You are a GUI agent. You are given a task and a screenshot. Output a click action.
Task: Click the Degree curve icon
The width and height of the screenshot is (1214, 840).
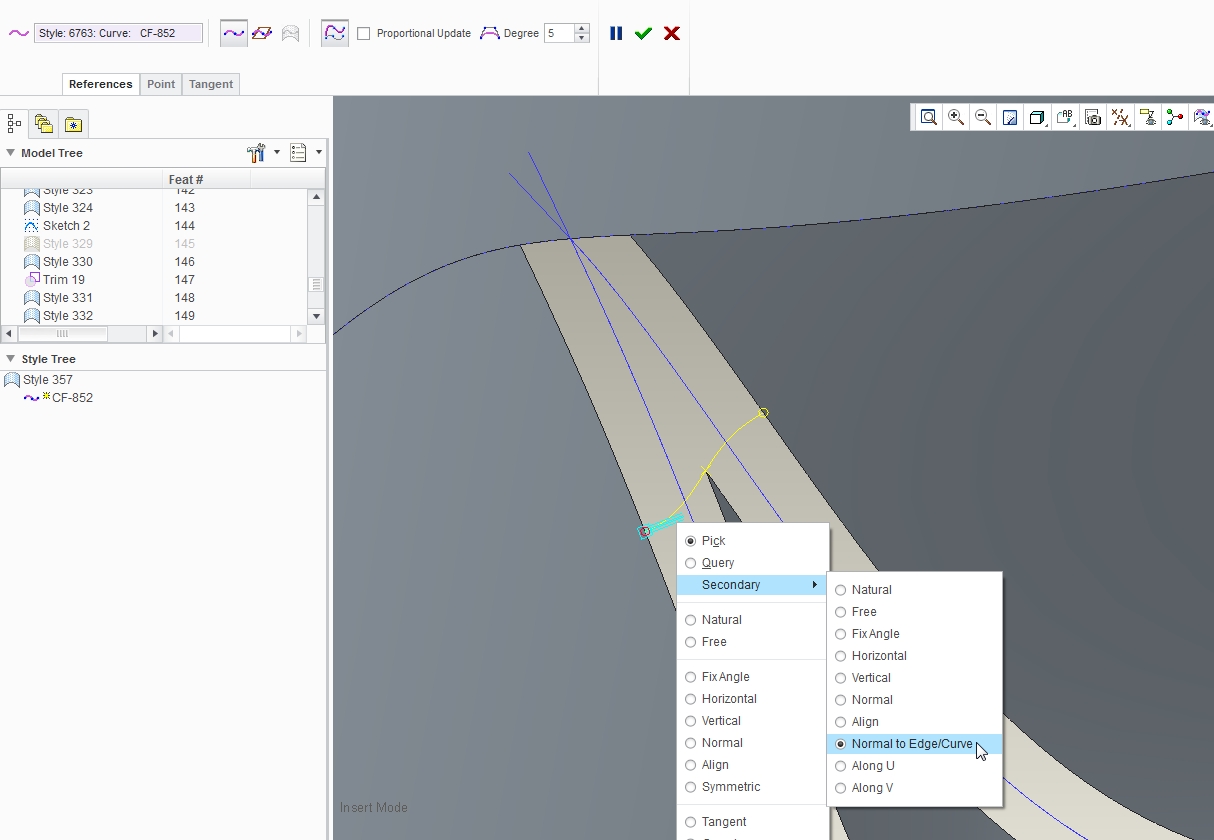(489, 33)
